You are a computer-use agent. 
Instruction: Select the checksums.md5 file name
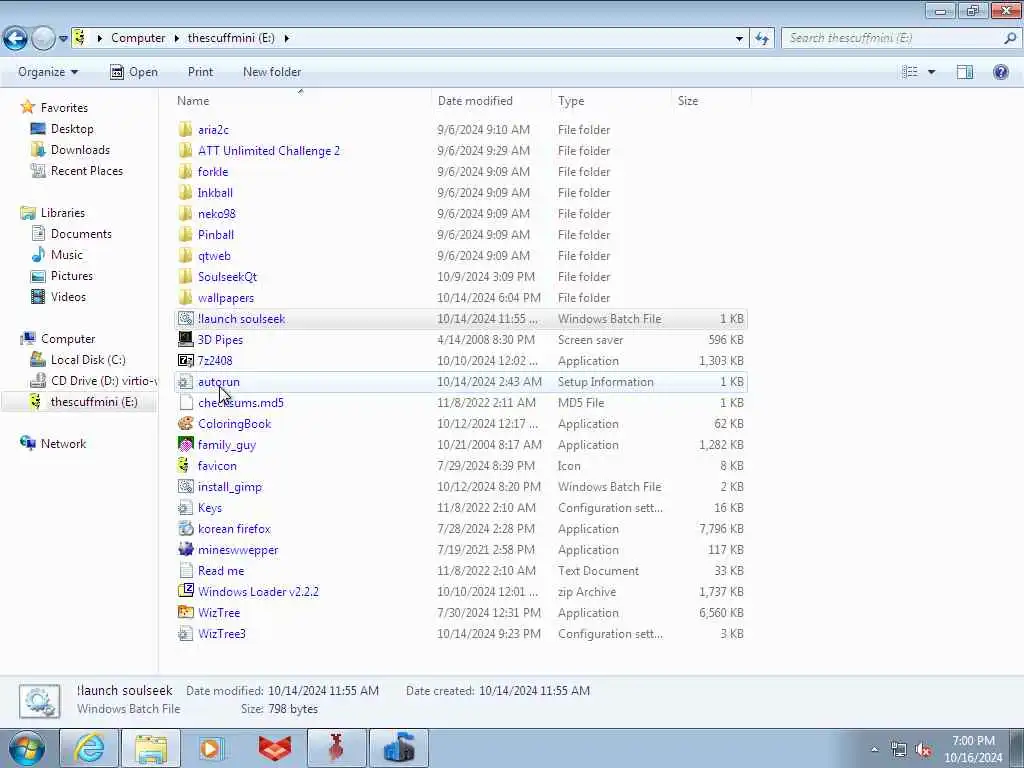click(240, 403)
